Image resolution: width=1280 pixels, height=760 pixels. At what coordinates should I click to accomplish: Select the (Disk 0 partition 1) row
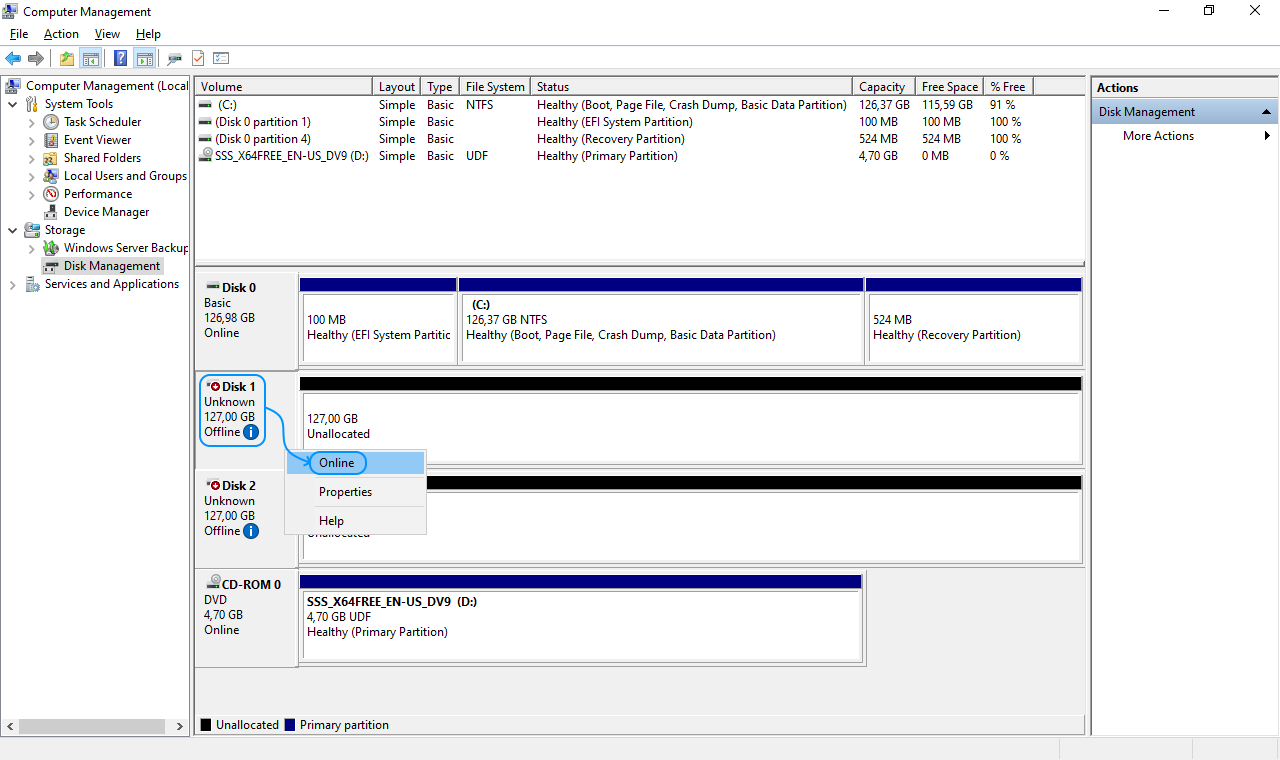click(640, 122)
